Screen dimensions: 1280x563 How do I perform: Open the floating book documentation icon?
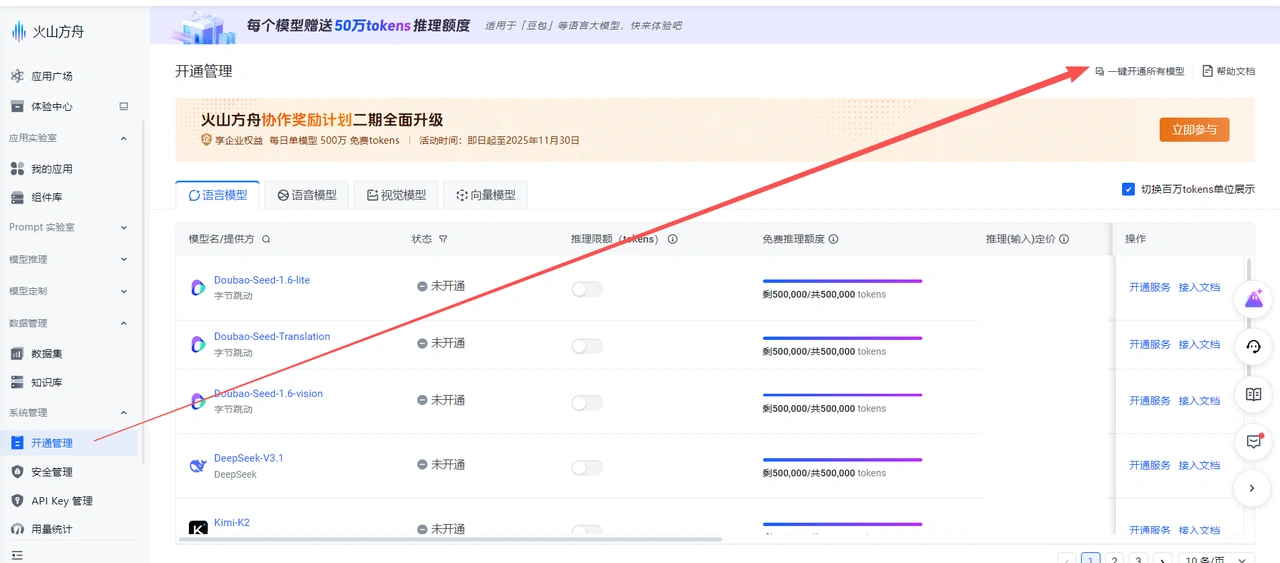[x=1253, y=394]
